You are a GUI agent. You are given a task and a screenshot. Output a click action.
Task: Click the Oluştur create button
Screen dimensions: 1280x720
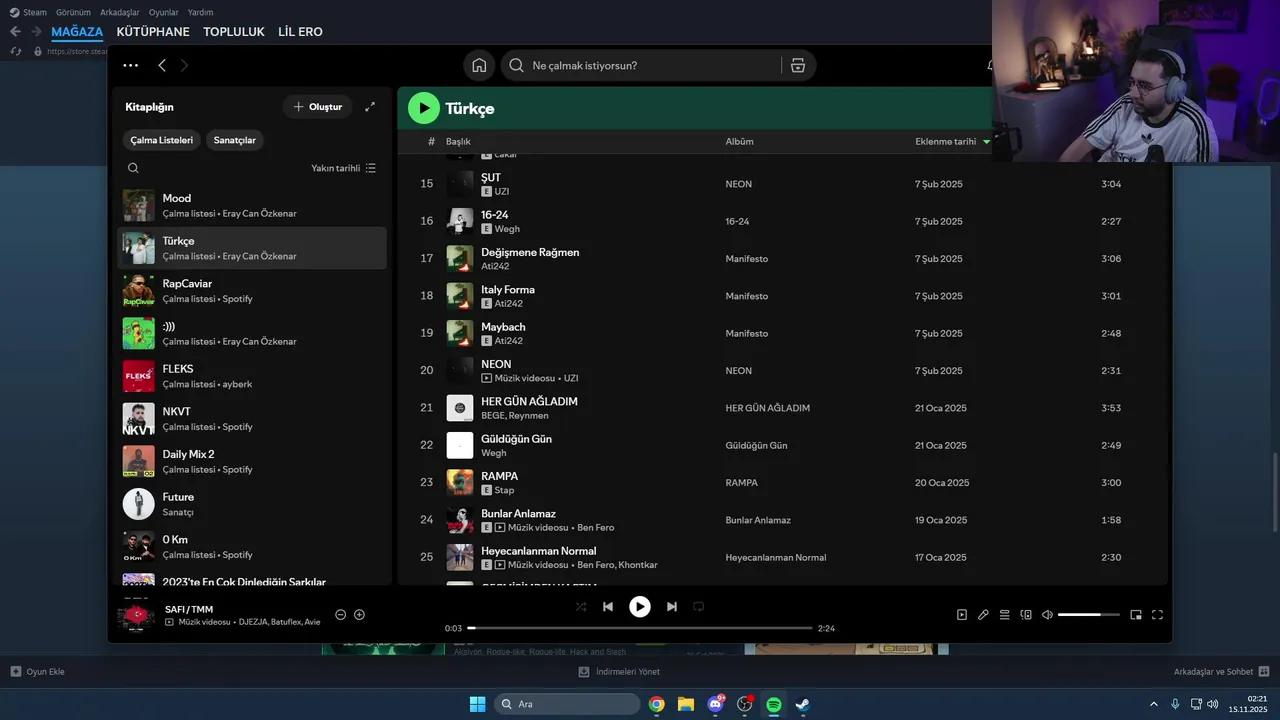317,107
